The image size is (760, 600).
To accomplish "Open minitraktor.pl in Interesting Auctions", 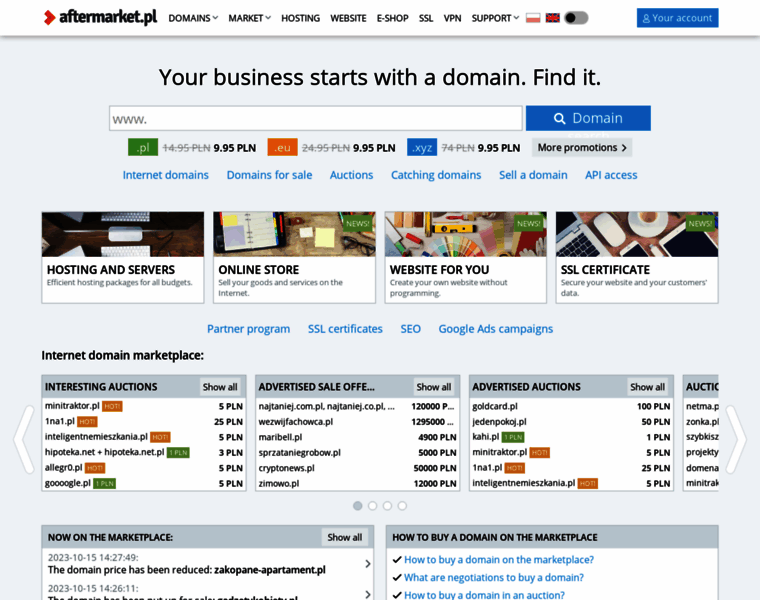I will point(72,406).
